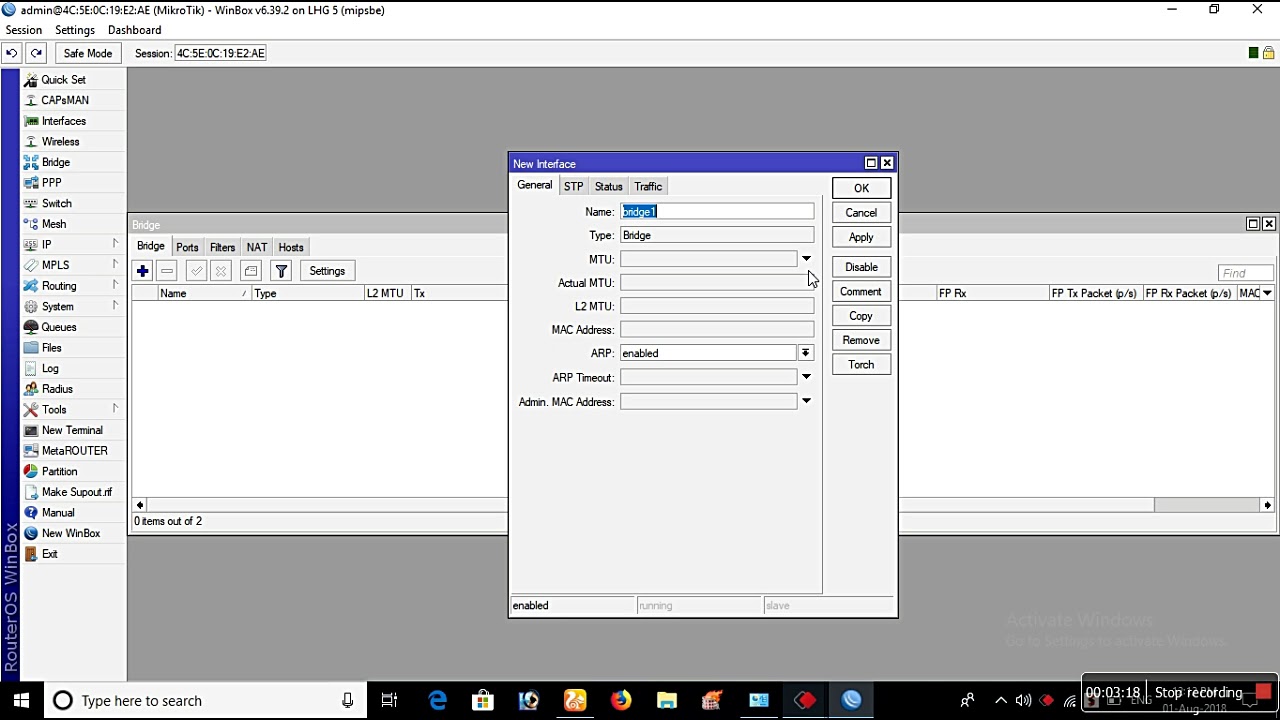Open the Files list

pyautogui.click(x=51, y=348)
